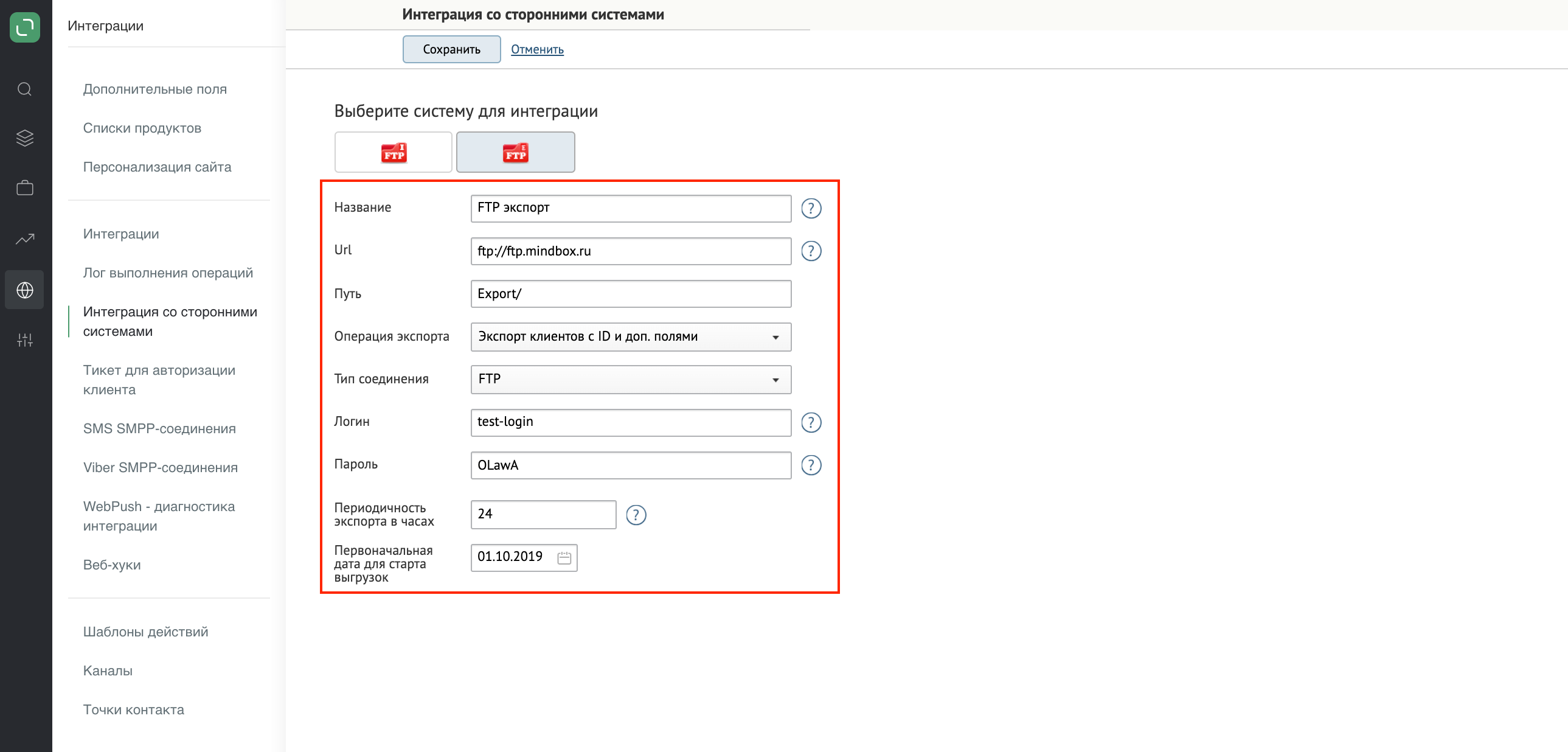Open the calendar picker for start date
1568x752 pixels.
point(564,558)
